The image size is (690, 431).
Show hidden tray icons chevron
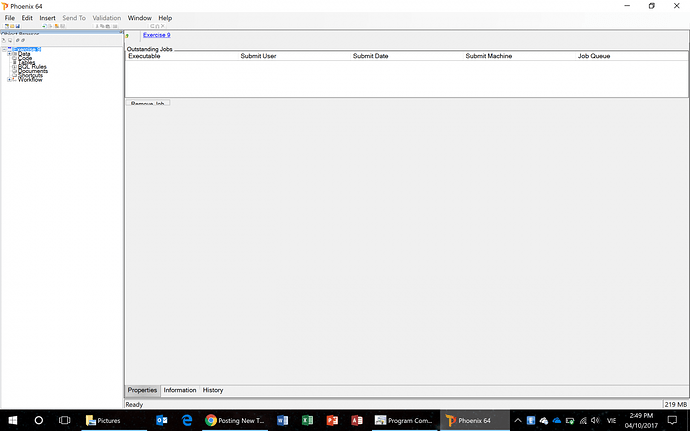tap(518, 420)
